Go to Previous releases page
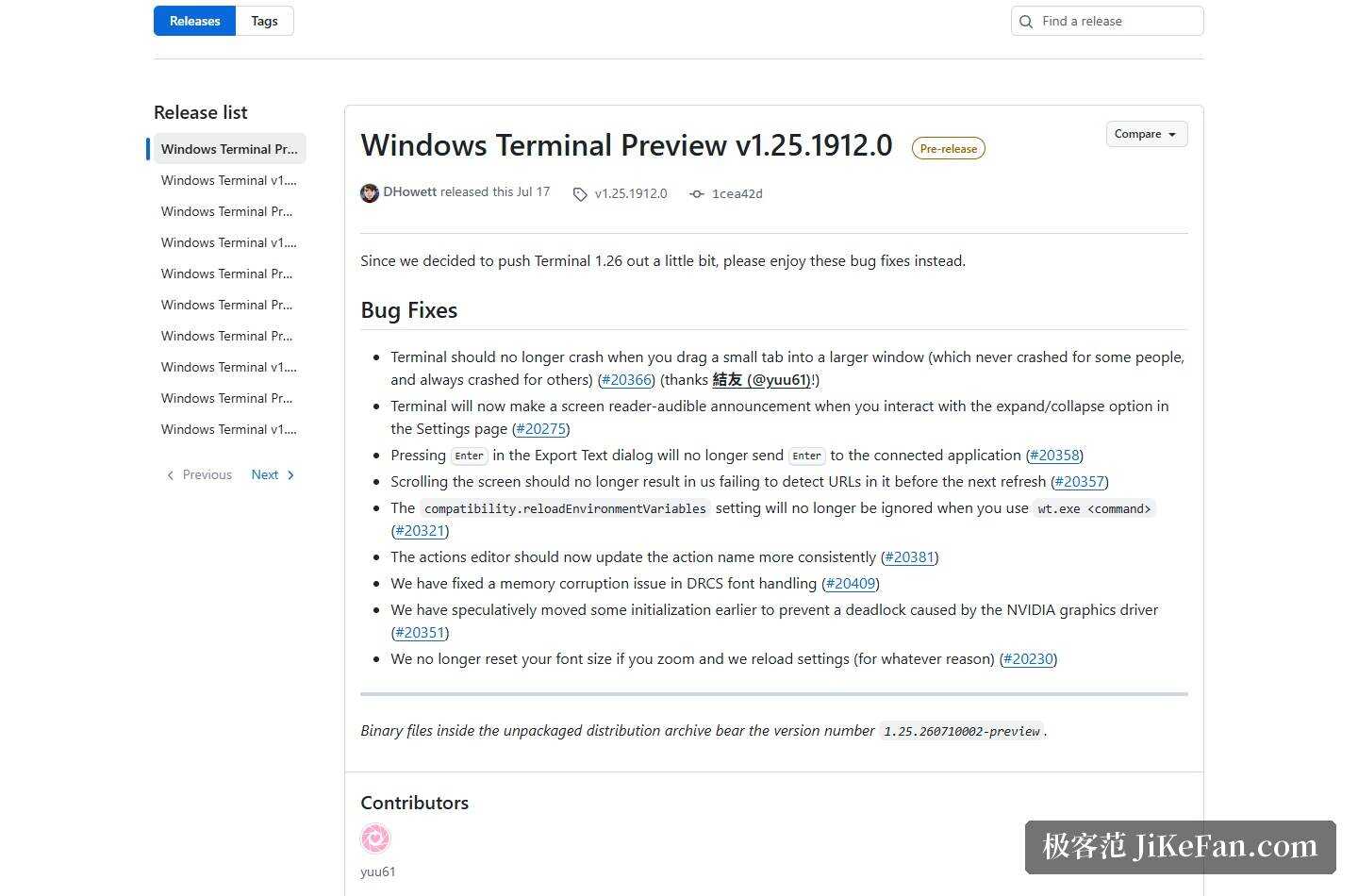The height and width of the screenshot is (896, 1358). coord(199,475)
